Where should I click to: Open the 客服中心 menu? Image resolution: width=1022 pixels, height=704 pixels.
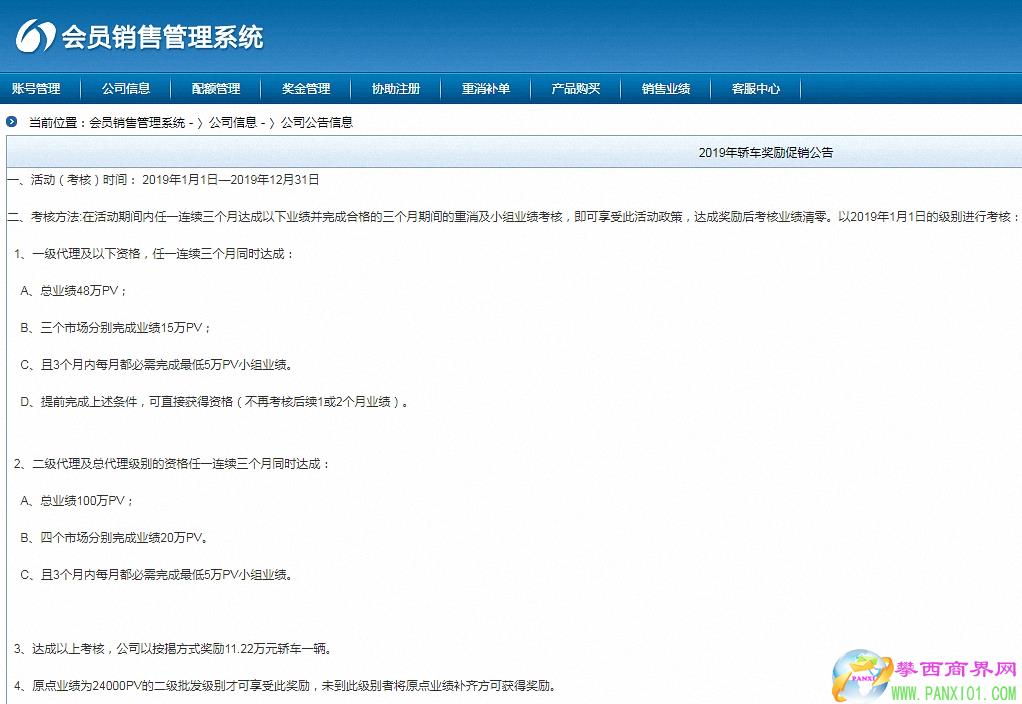[x=756, y=89]
